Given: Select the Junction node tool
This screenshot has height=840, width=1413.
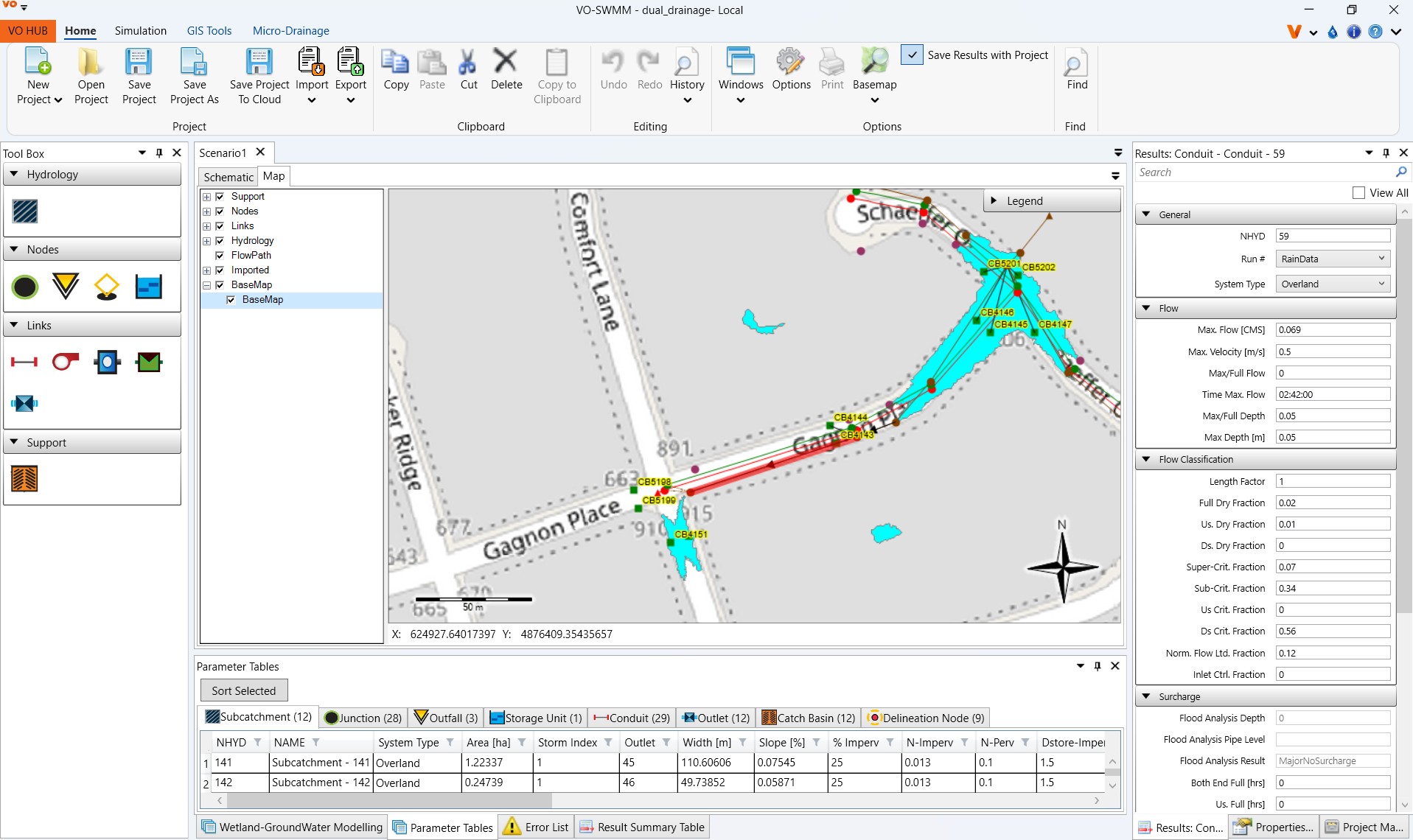Looking at the screenshot, I should point(25,287).
